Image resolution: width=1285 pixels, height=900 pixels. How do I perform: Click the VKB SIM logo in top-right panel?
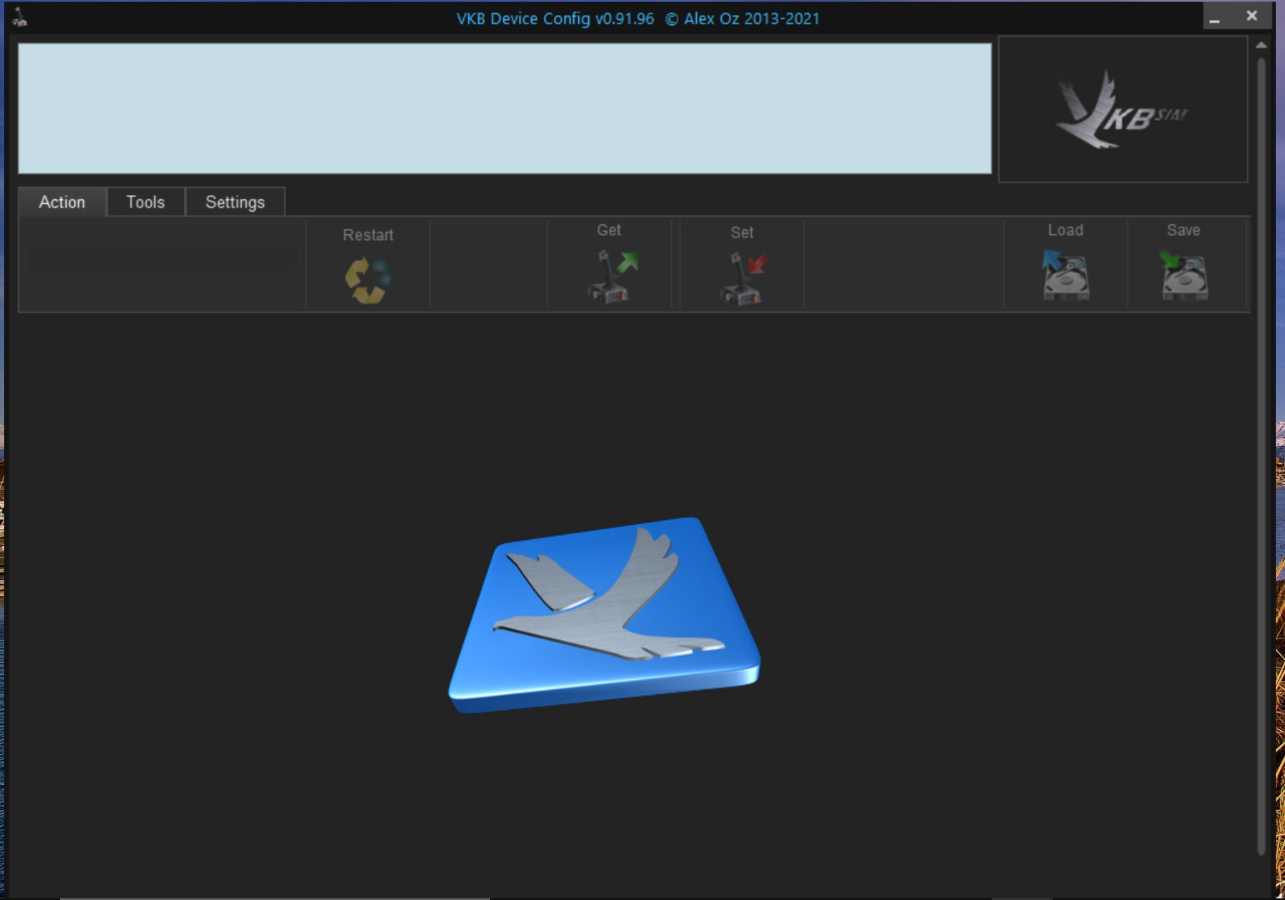coord(1122,110)
